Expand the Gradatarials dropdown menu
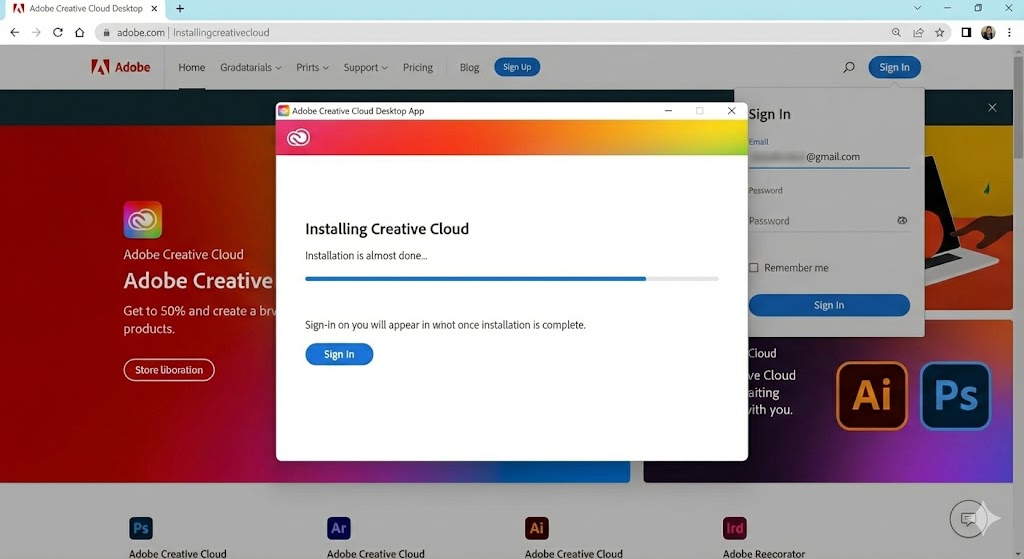This screenshot has width=1024, height=559. 250,68
